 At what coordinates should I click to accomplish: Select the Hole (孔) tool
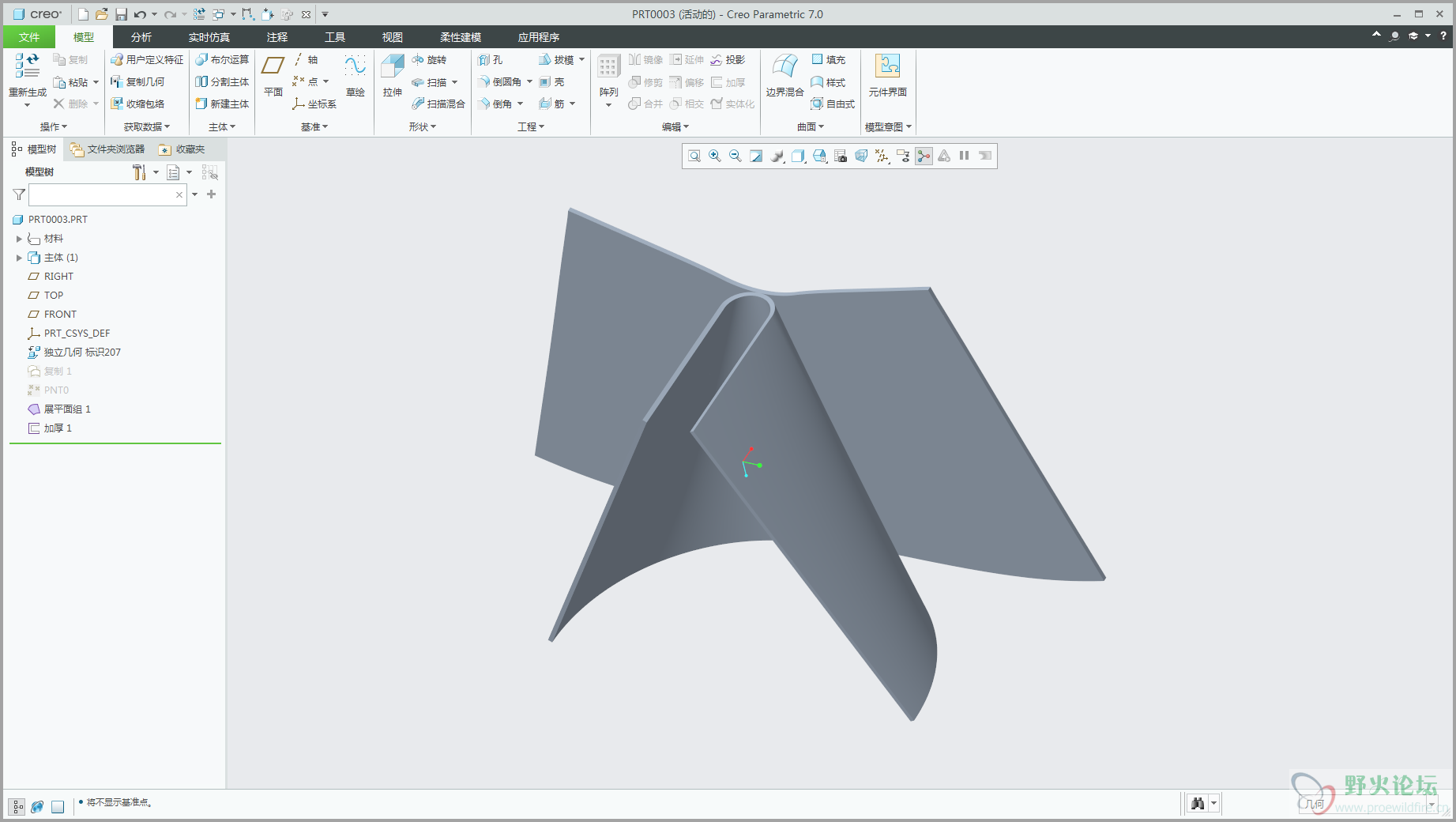pos(491,59)
